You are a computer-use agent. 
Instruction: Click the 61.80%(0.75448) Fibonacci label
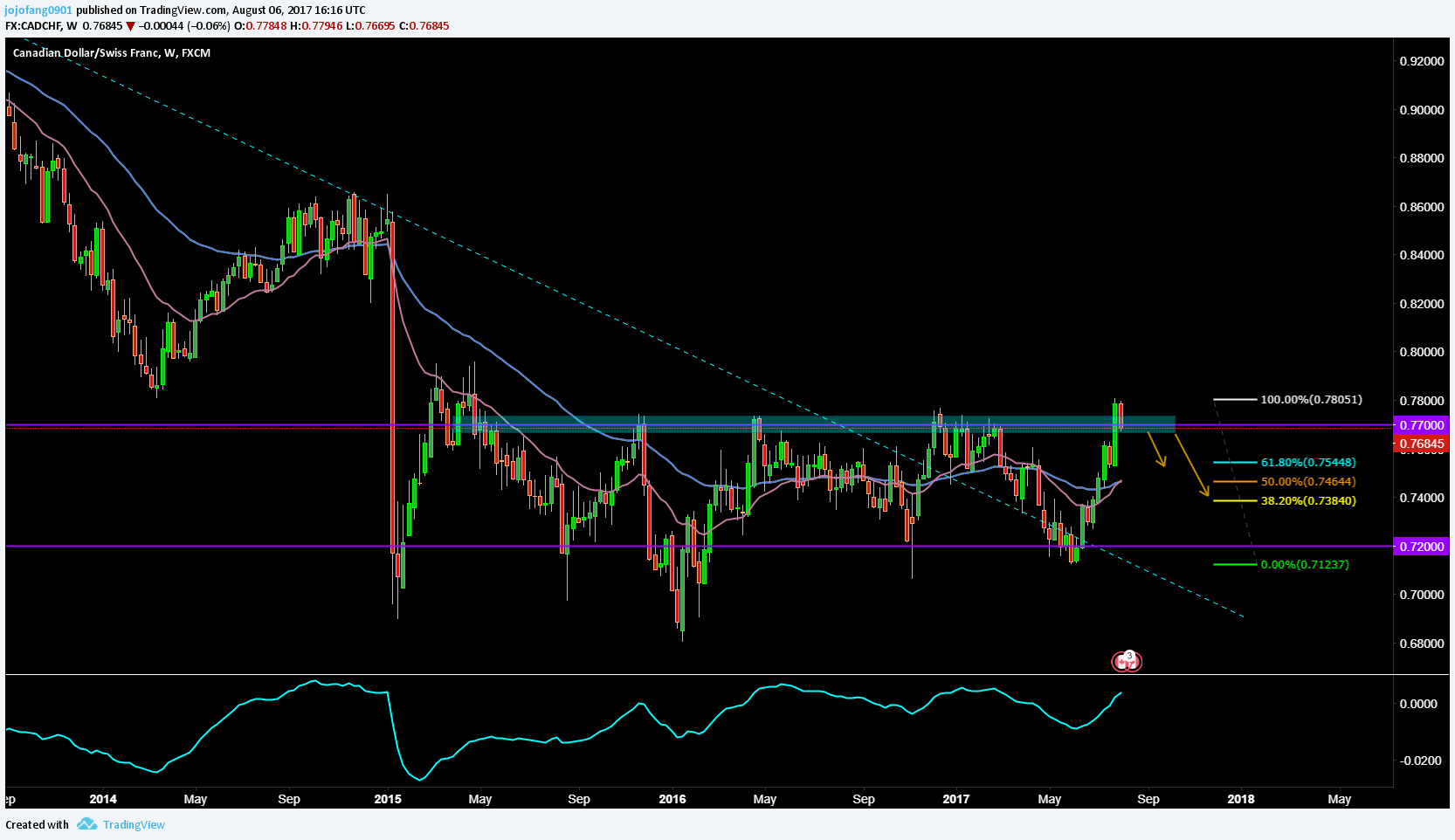pos(1308,462)
